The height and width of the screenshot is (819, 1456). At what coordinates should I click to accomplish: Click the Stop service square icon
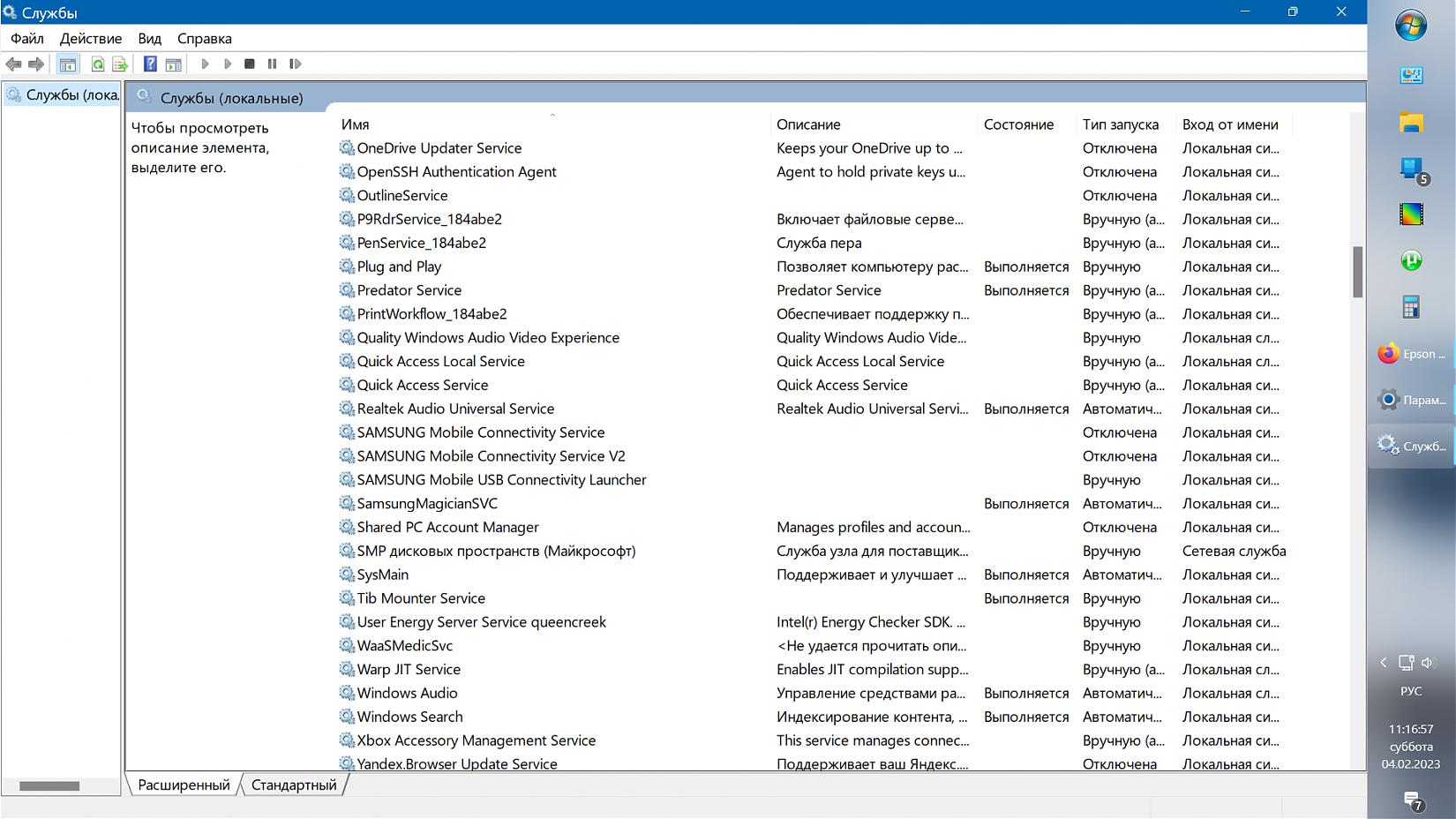tap(250, 64)
